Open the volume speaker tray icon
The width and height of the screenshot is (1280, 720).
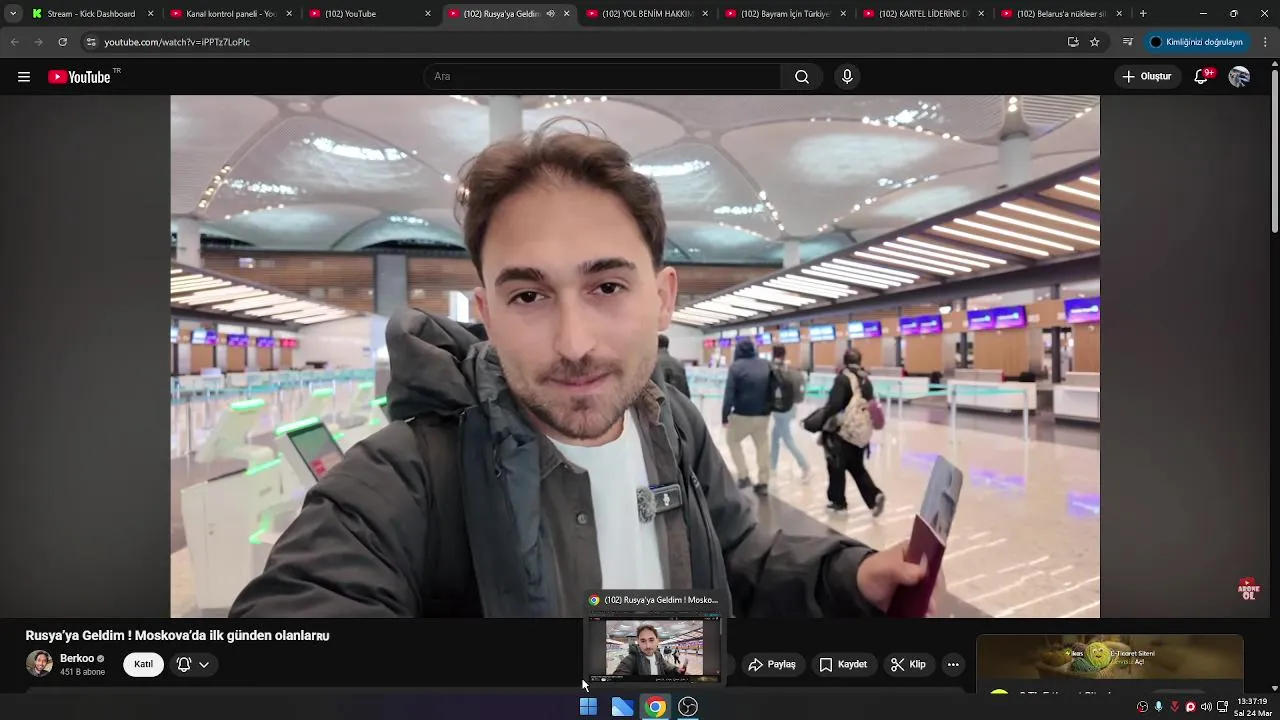[1206, 707]
